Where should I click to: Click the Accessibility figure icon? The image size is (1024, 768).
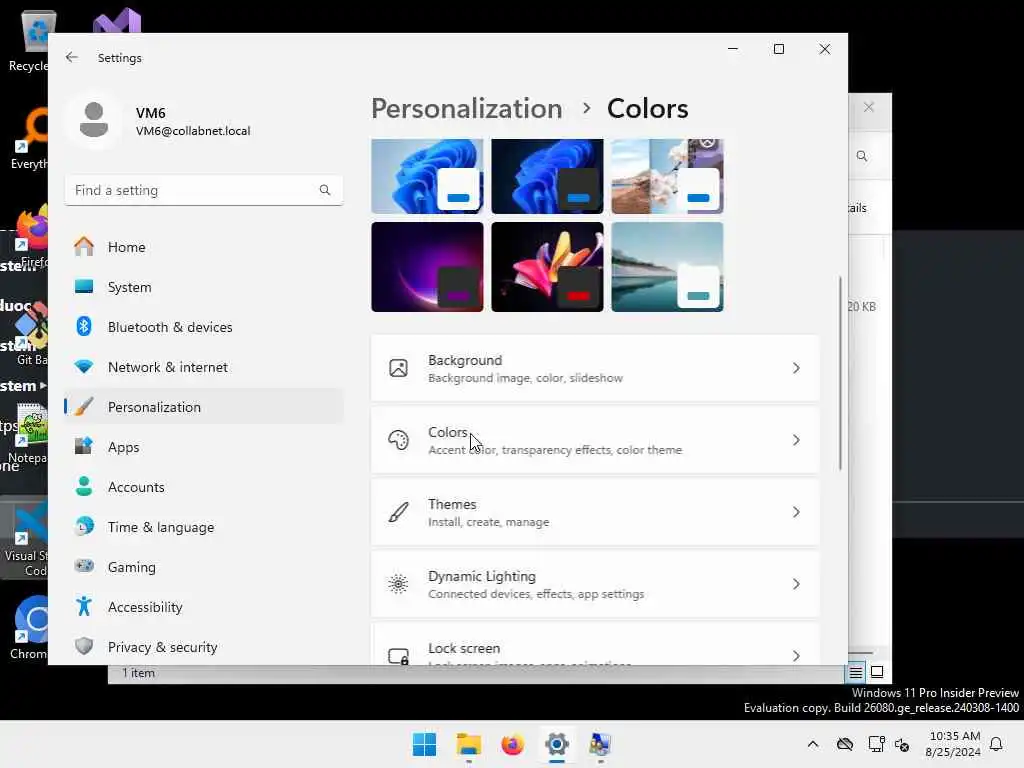pos(84,607)
